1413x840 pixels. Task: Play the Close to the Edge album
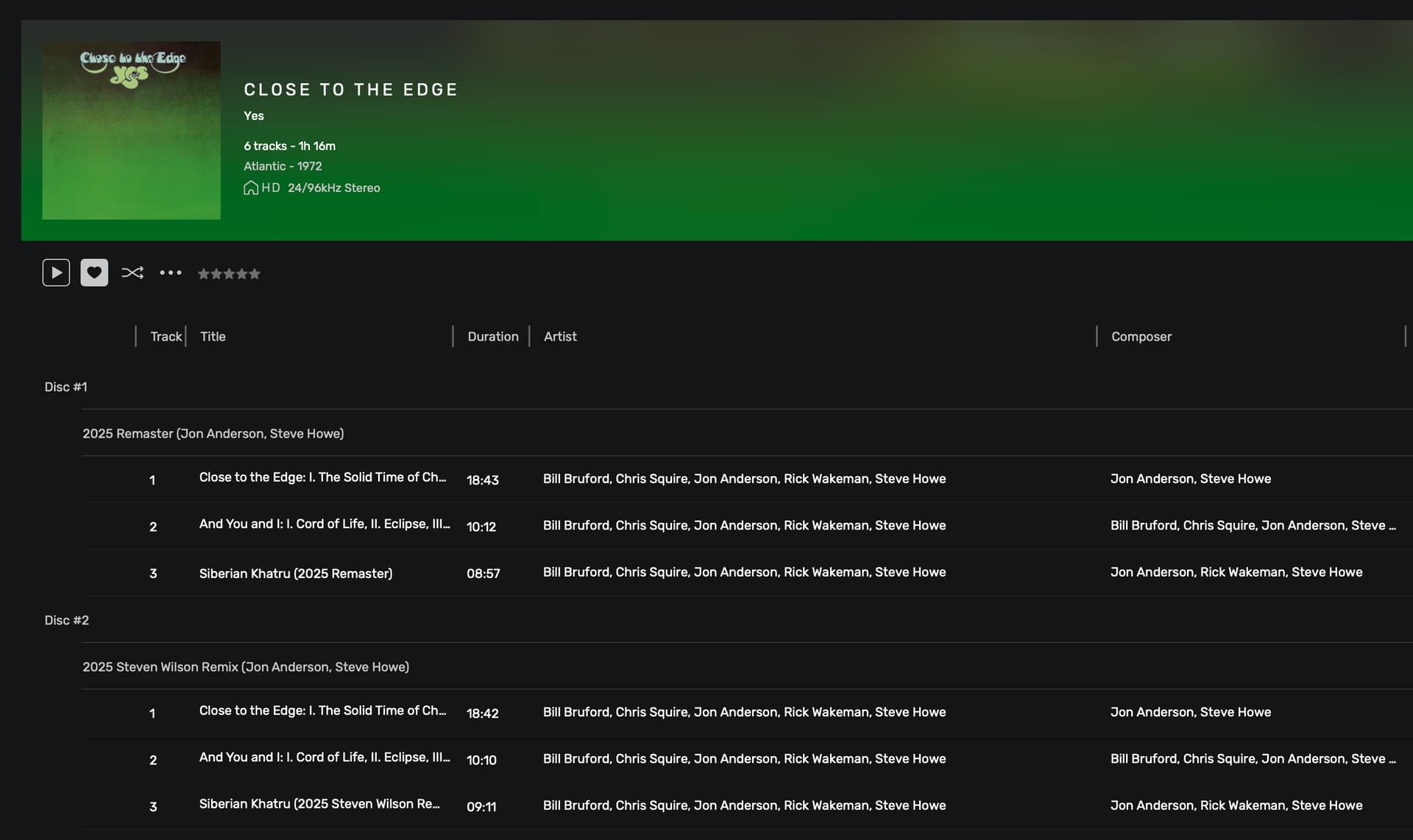tap(56, 273)
